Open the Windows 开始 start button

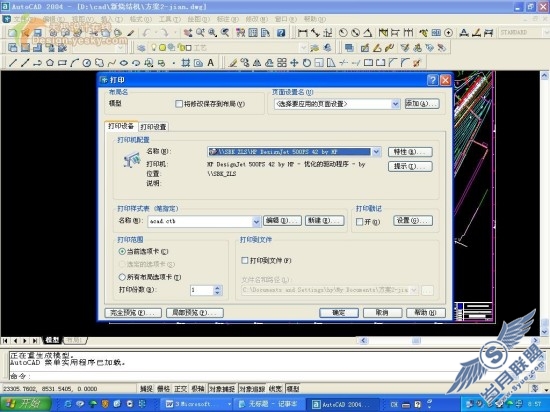click(25, 404)
